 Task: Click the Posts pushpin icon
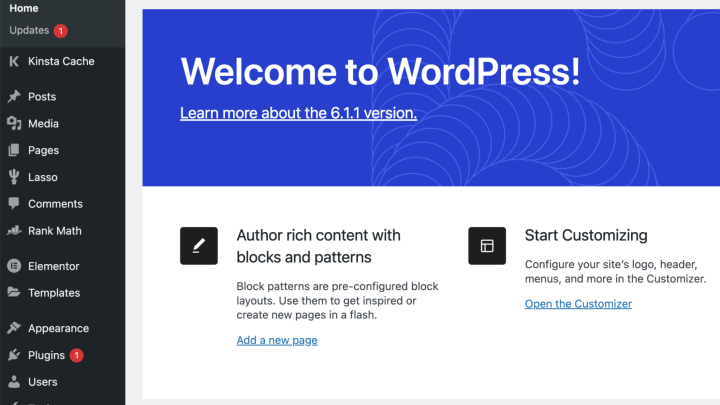tap(14, 96)
